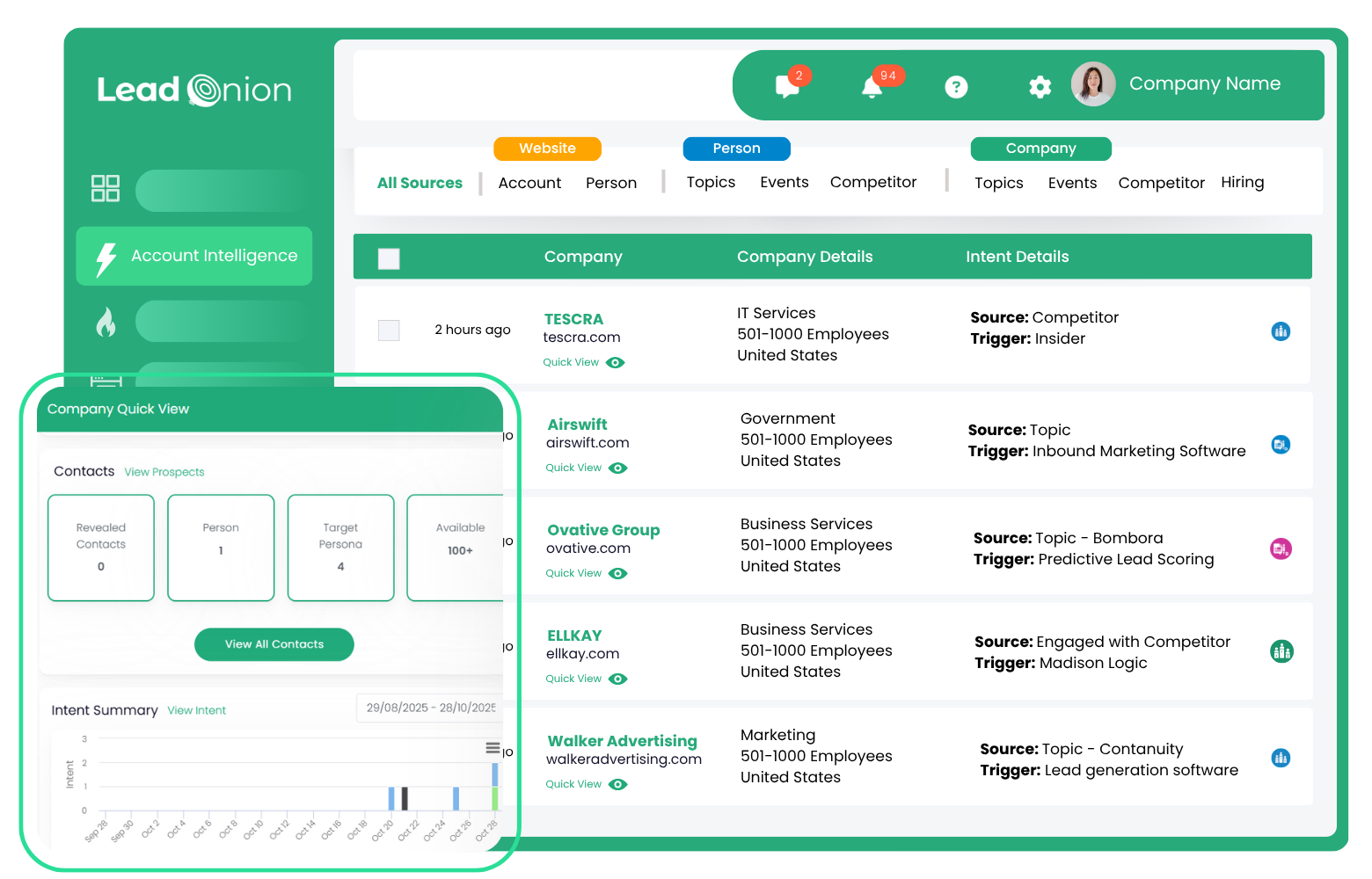1372x879 pixels.
Task: Click the user profile avatar picture
Action: (1092, 84)
